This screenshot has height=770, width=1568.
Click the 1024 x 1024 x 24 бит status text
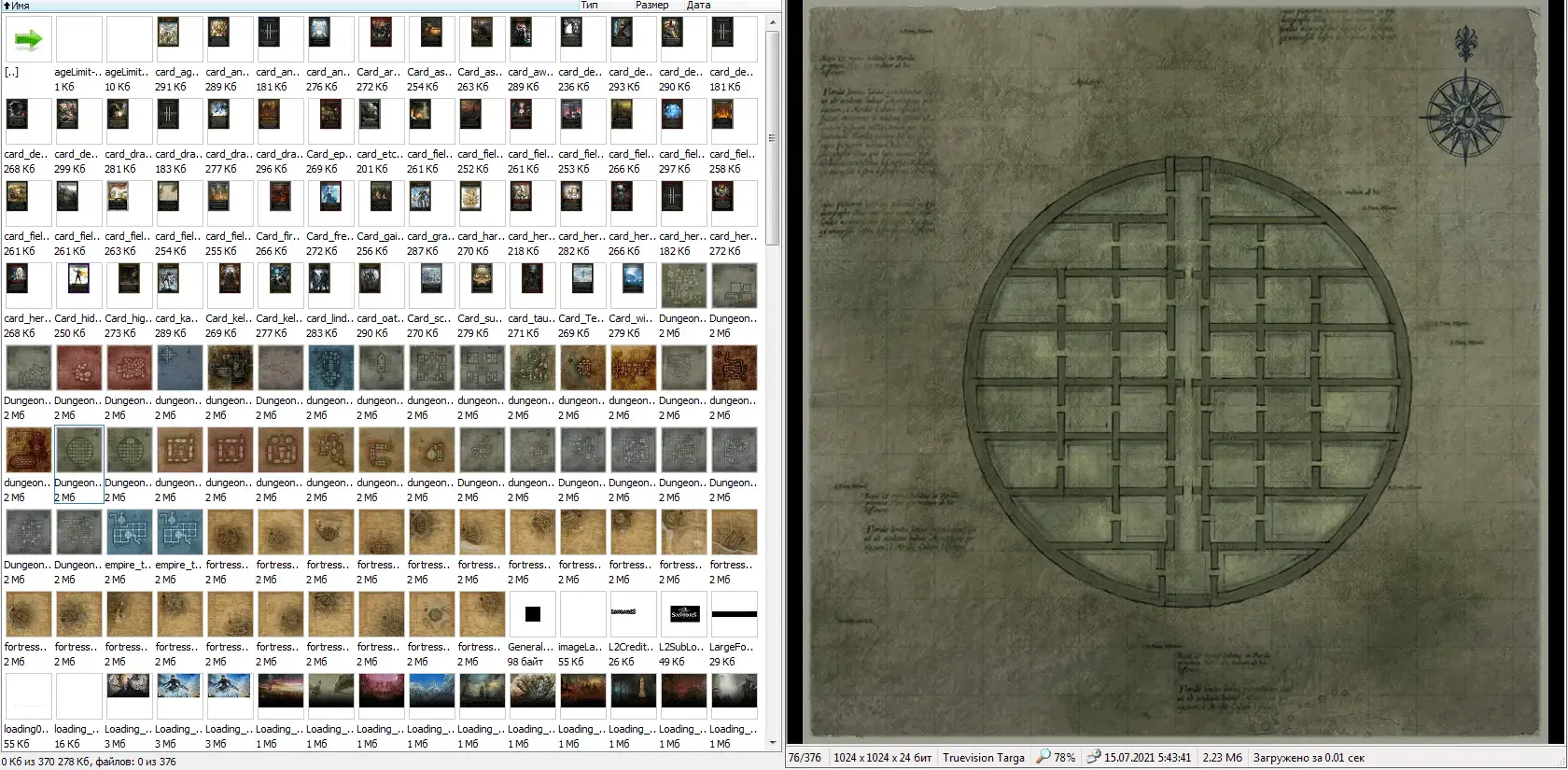(882, 758)
